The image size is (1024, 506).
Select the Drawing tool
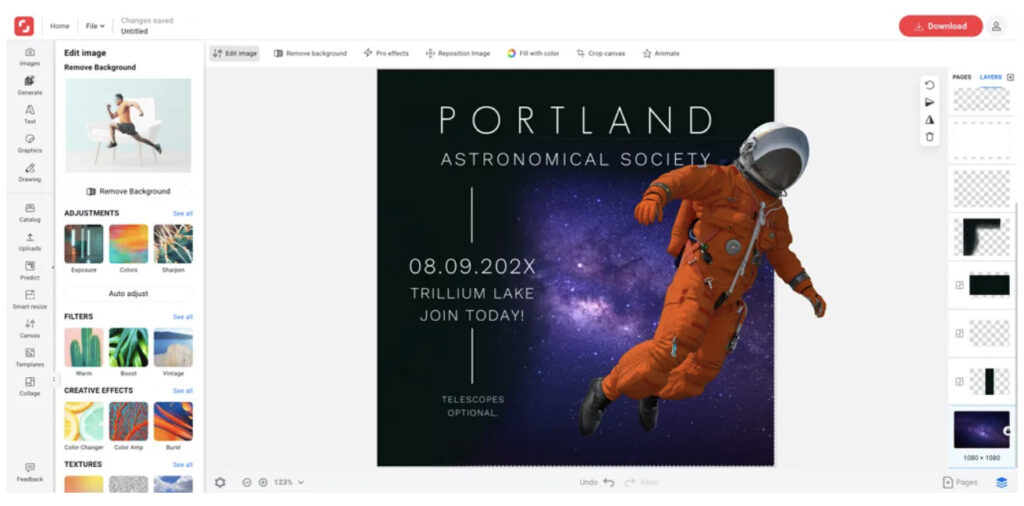click(29, 172)
